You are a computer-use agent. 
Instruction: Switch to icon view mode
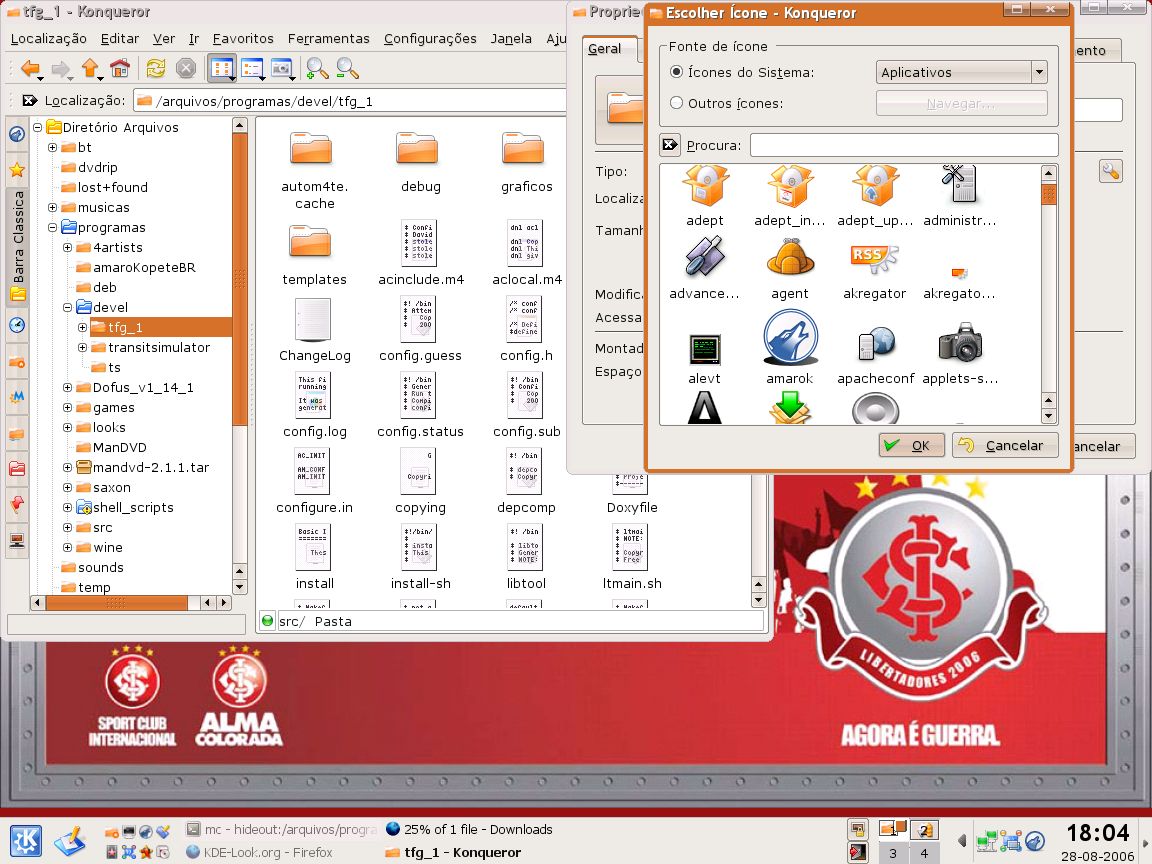pos(220,68)
